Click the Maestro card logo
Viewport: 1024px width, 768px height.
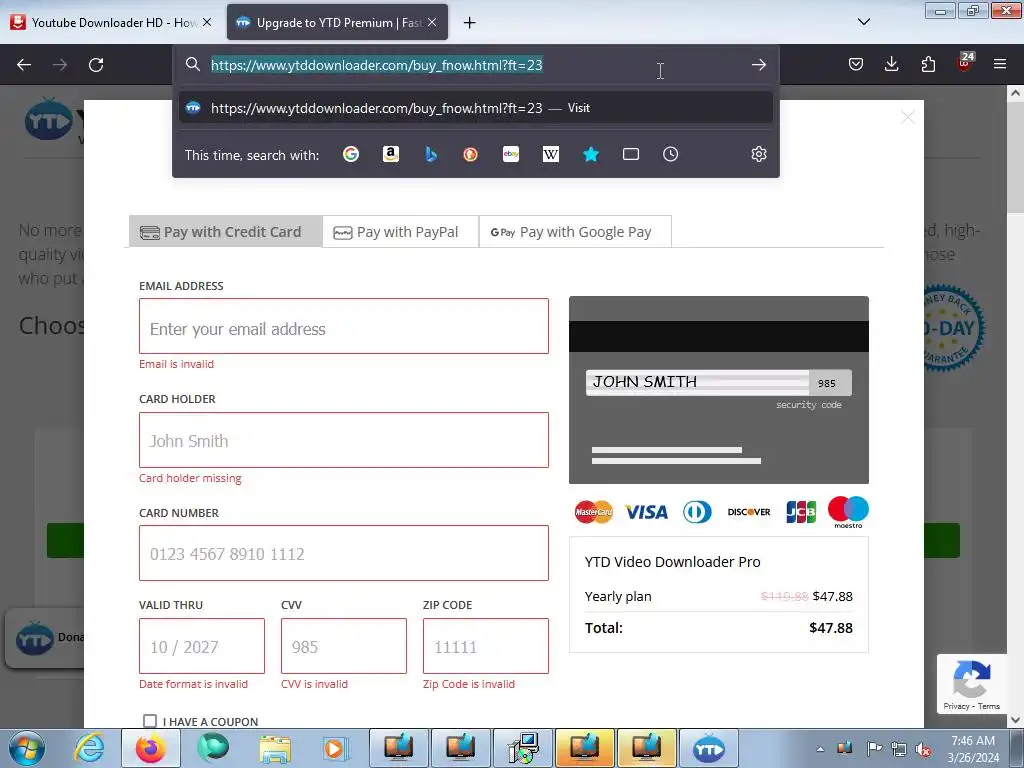point(848,512)
